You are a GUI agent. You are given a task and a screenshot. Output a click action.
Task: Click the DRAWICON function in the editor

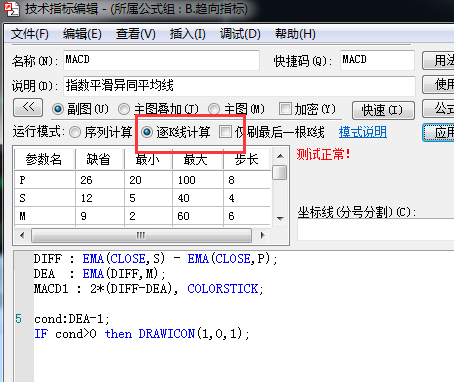click(167, 334)
